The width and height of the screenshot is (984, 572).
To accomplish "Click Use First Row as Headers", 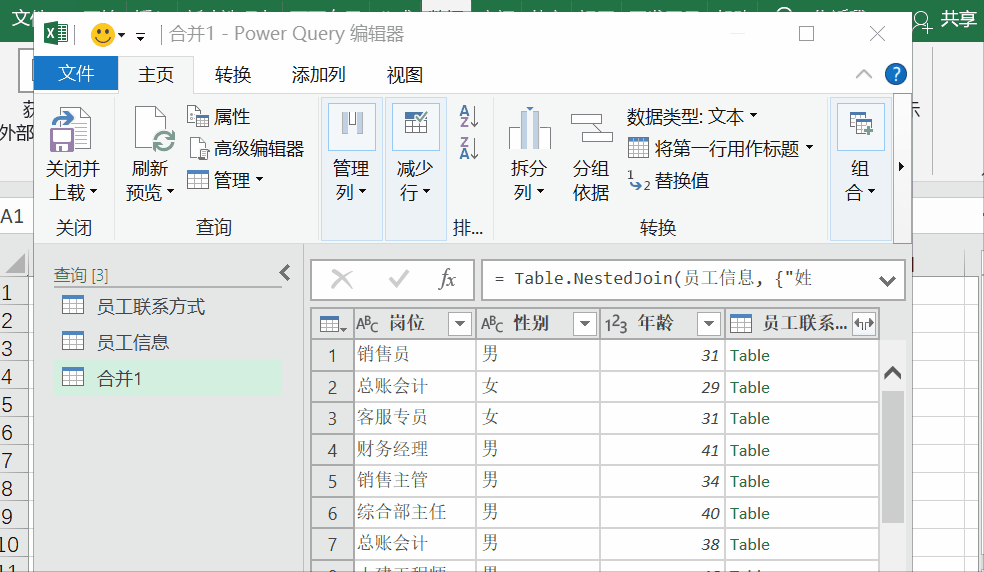I will [714, 149].
